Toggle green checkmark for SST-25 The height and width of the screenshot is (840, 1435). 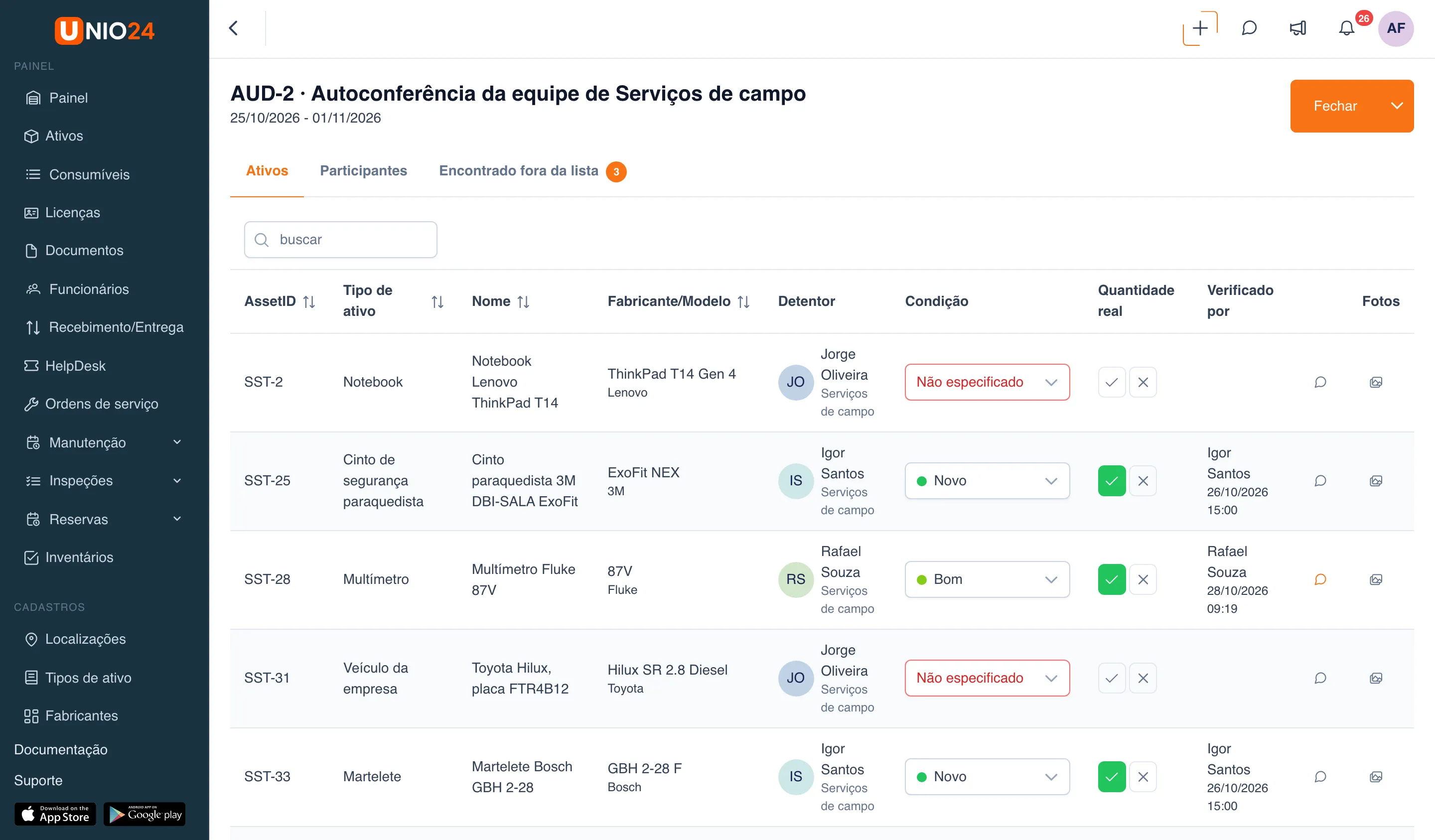point(1112,481)
